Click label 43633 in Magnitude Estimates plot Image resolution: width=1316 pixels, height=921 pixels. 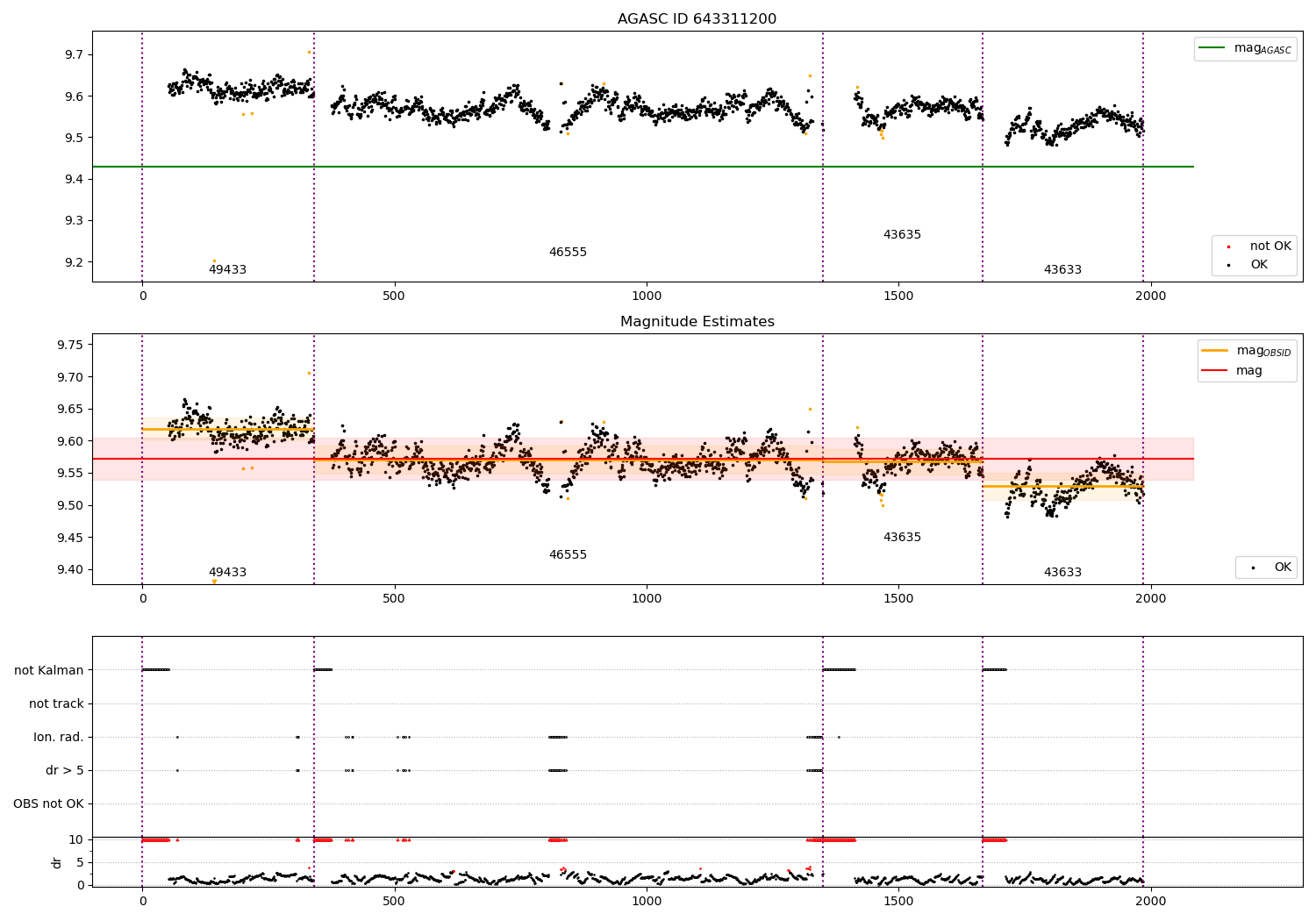(1062, 573)
